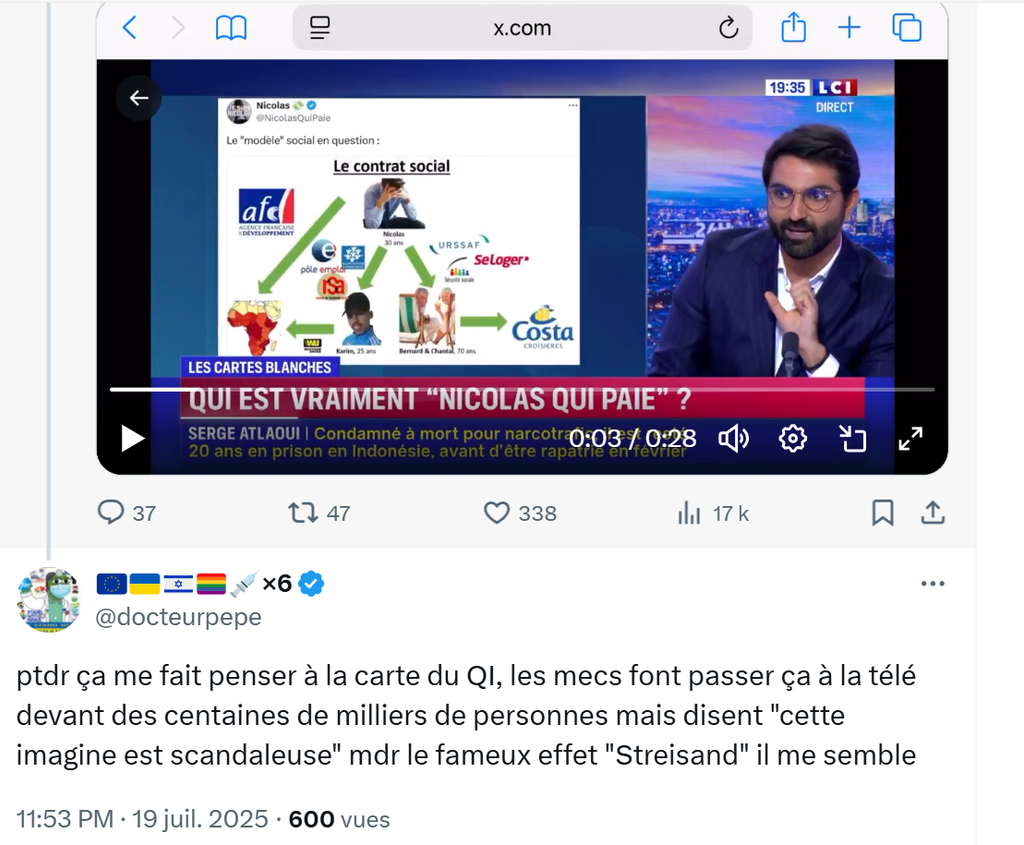Repost the tweet with 47 reposts

(x=319, y=513)
